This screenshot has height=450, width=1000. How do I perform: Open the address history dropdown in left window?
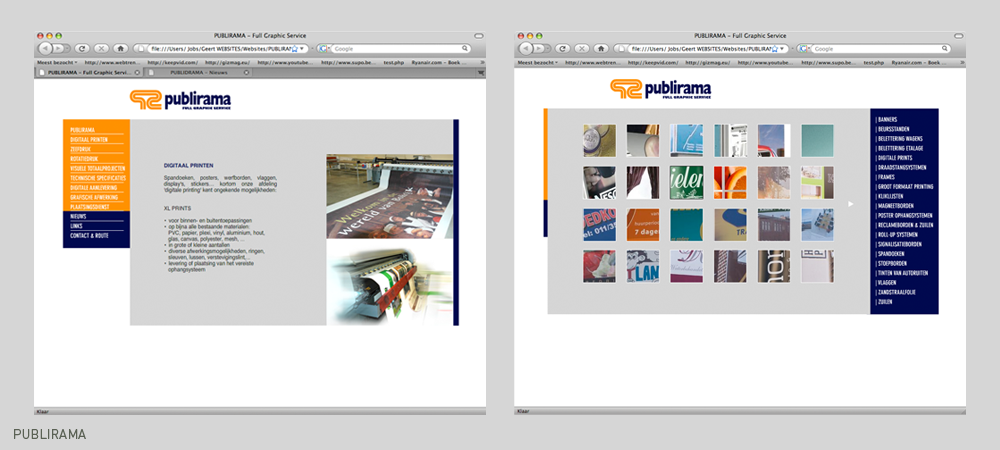coord(302,48)
